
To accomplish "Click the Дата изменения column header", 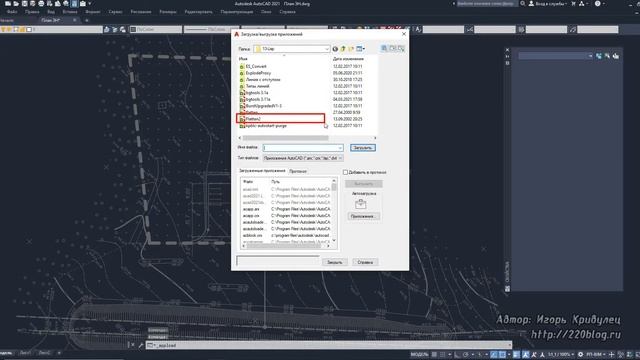I will [x=348, y=59].
